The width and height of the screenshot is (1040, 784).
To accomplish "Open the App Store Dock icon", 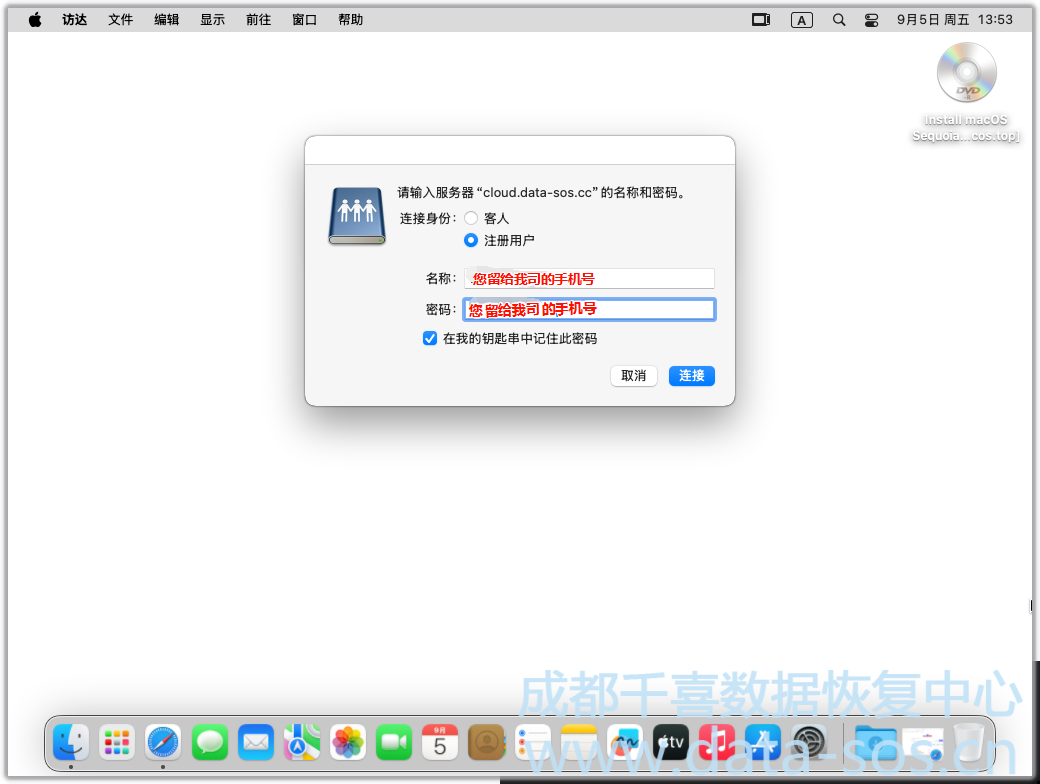I will (x=763, y=742).
